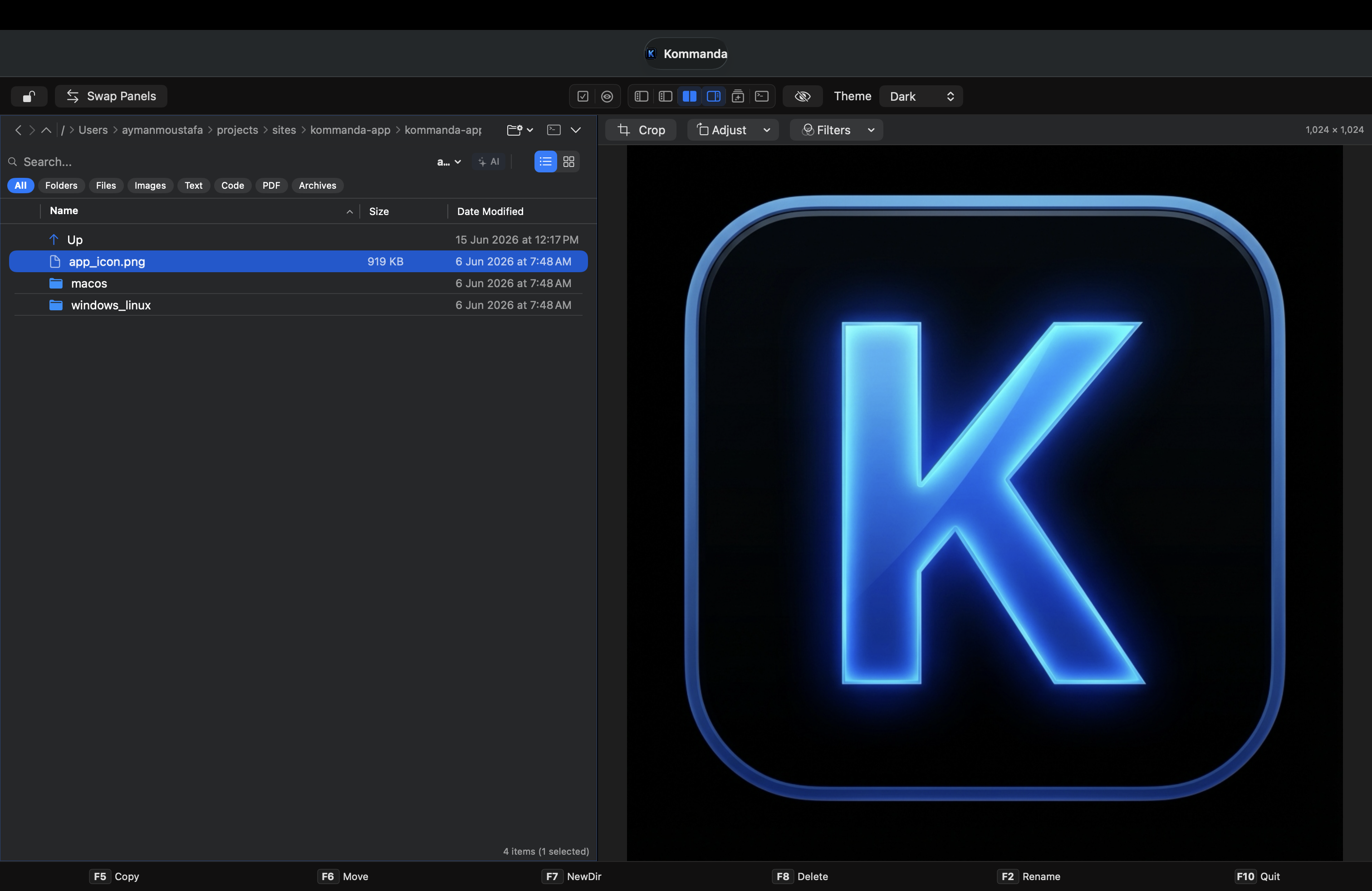Click the magnifier icon beside Search
The width and height of the screenshot is (1372, 891).
pos(12,162)
